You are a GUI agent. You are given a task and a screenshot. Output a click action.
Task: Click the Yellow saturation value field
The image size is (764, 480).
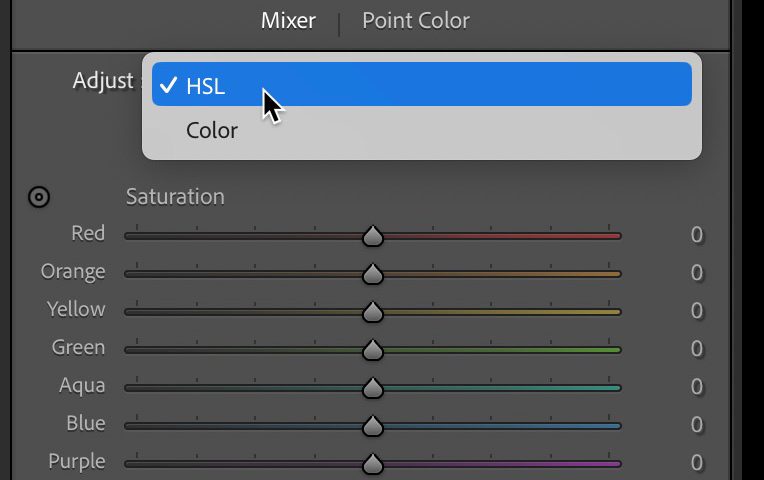tap(696, 311)
